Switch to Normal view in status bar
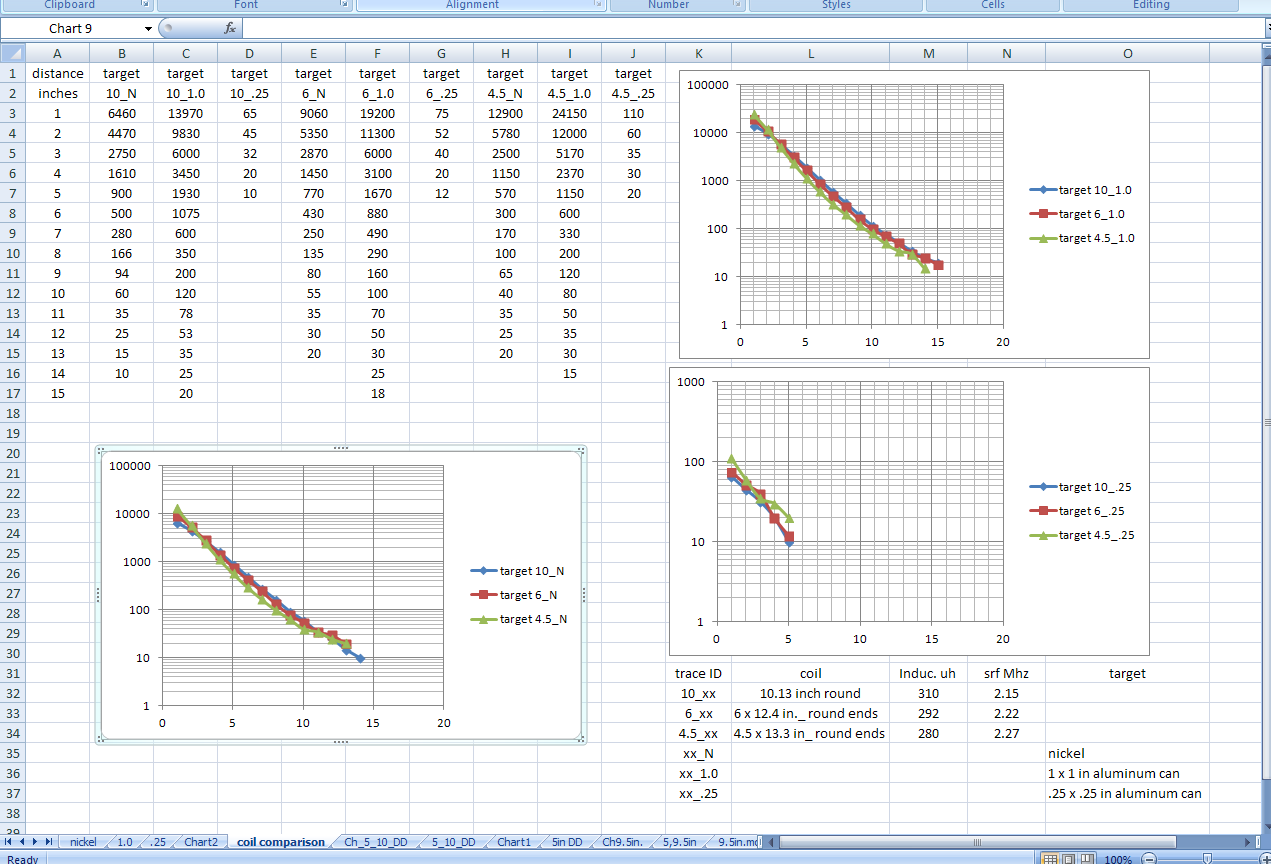The height and width of the screenshot is (864, 1271). 1050,859
